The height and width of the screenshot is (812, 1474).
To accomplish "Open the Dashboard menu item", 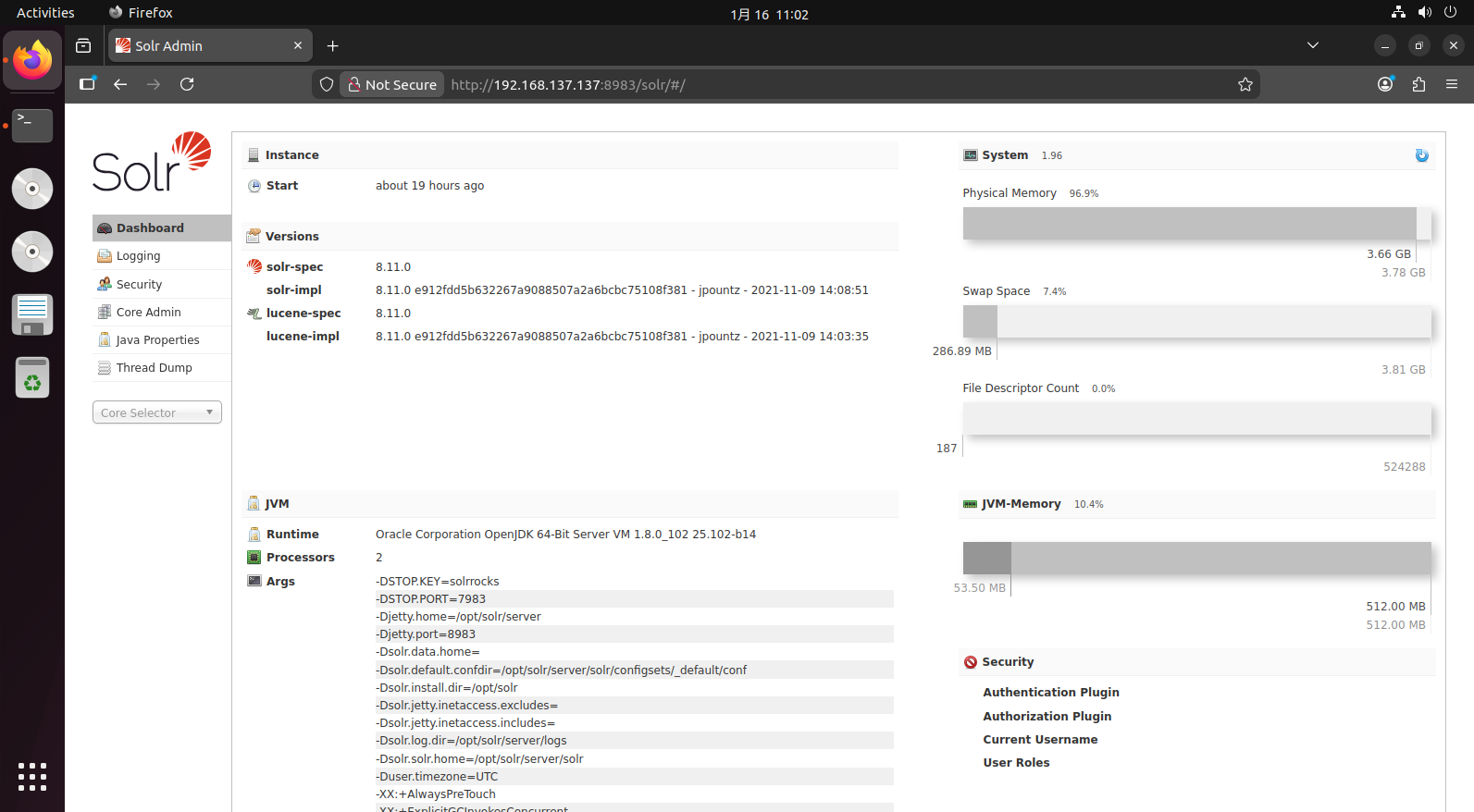I will point(162,228).
